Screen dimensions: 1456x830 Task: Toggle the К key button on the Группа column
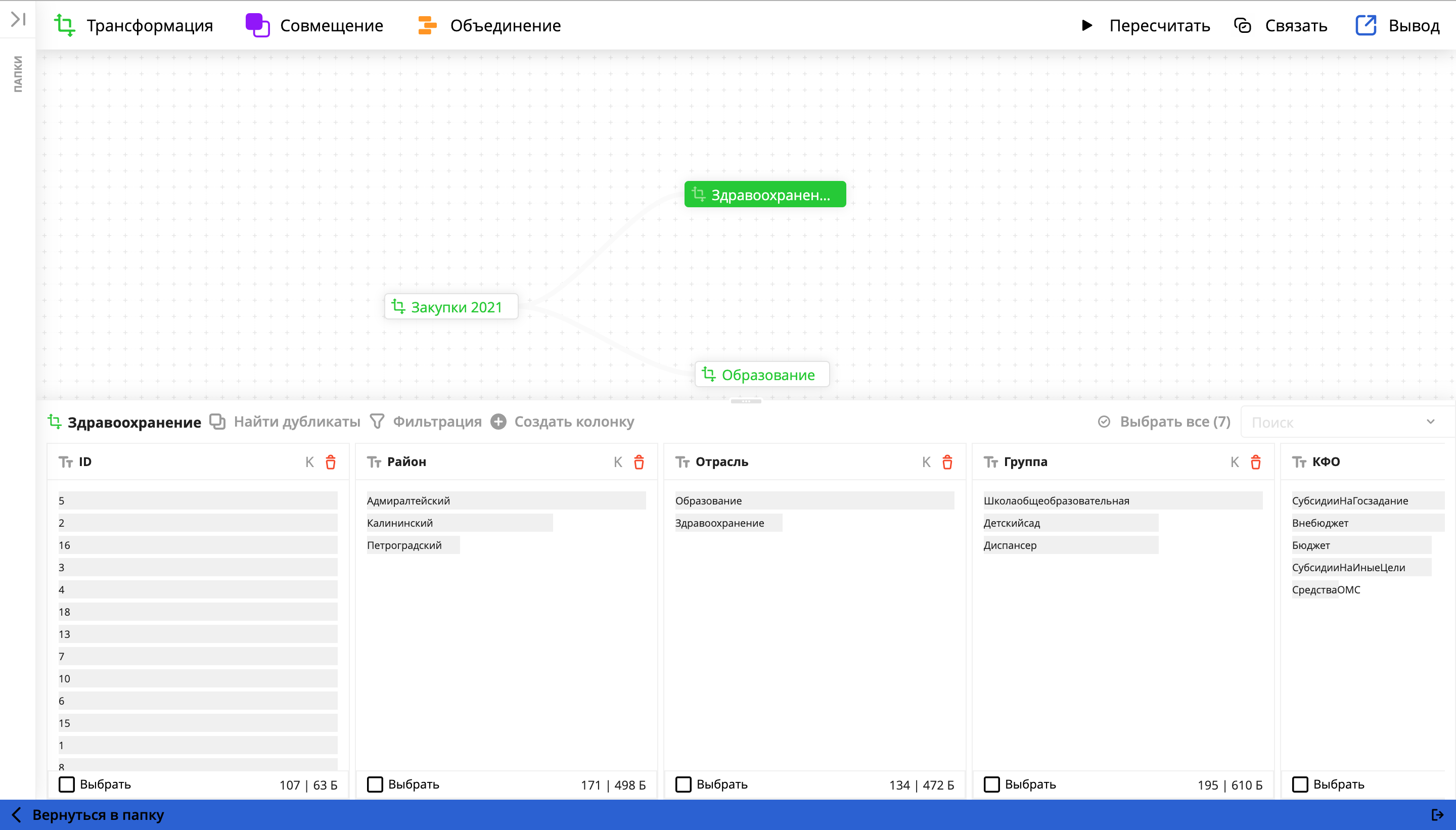coord(1235,463)
